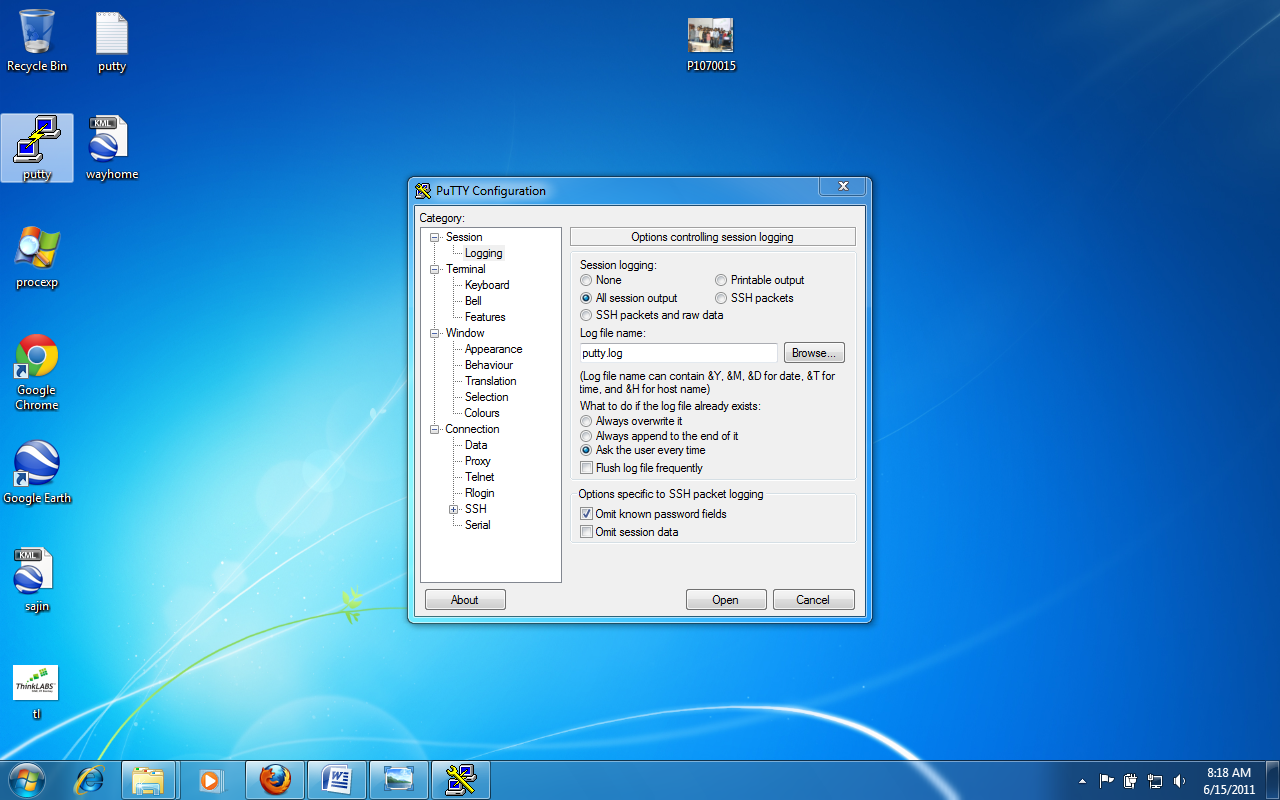Image resolution: width=1280 pixels, height=800 pixels.
Task: Select the Google Earth desktop shortcut
Action: pos(37,472)
